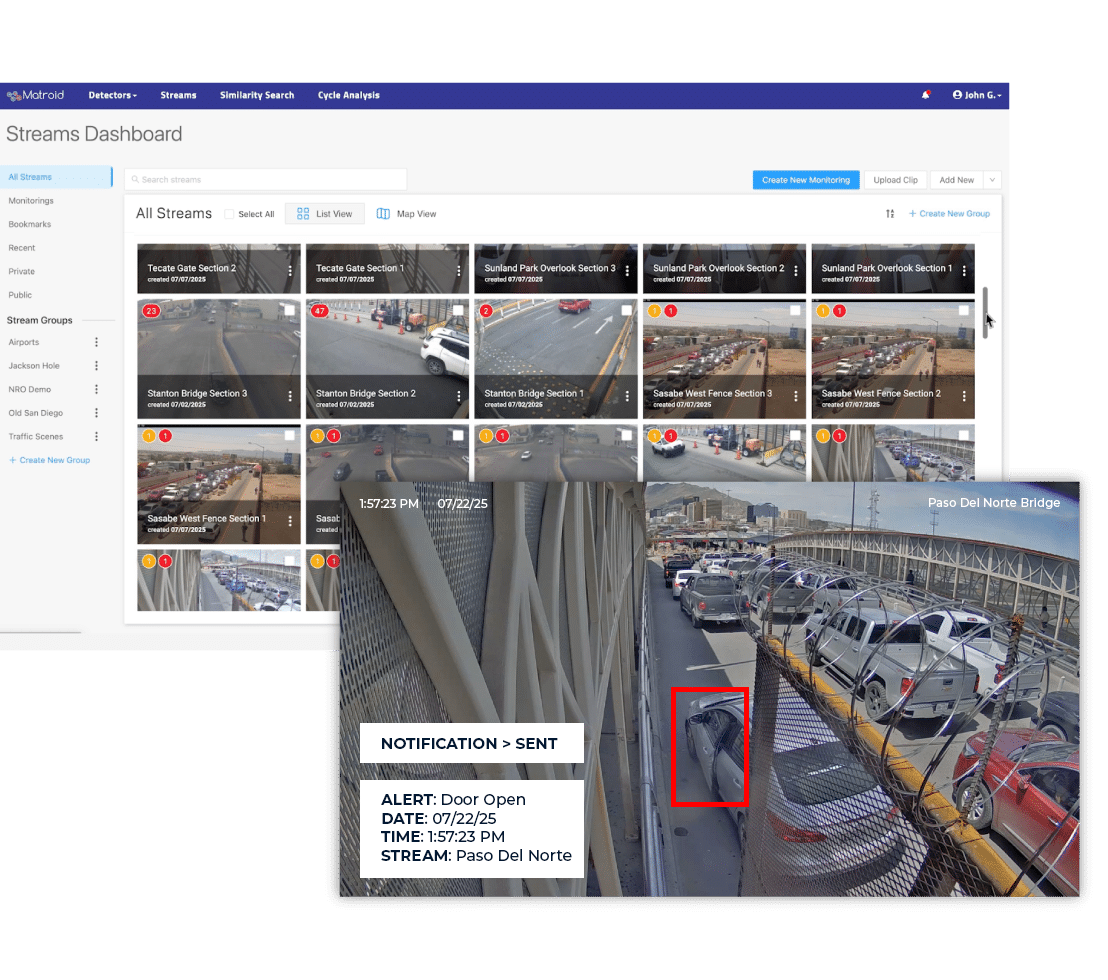Open Cycle Analysis in the navbar
Screen dimensions: 1108x980
tap(348, 95)
